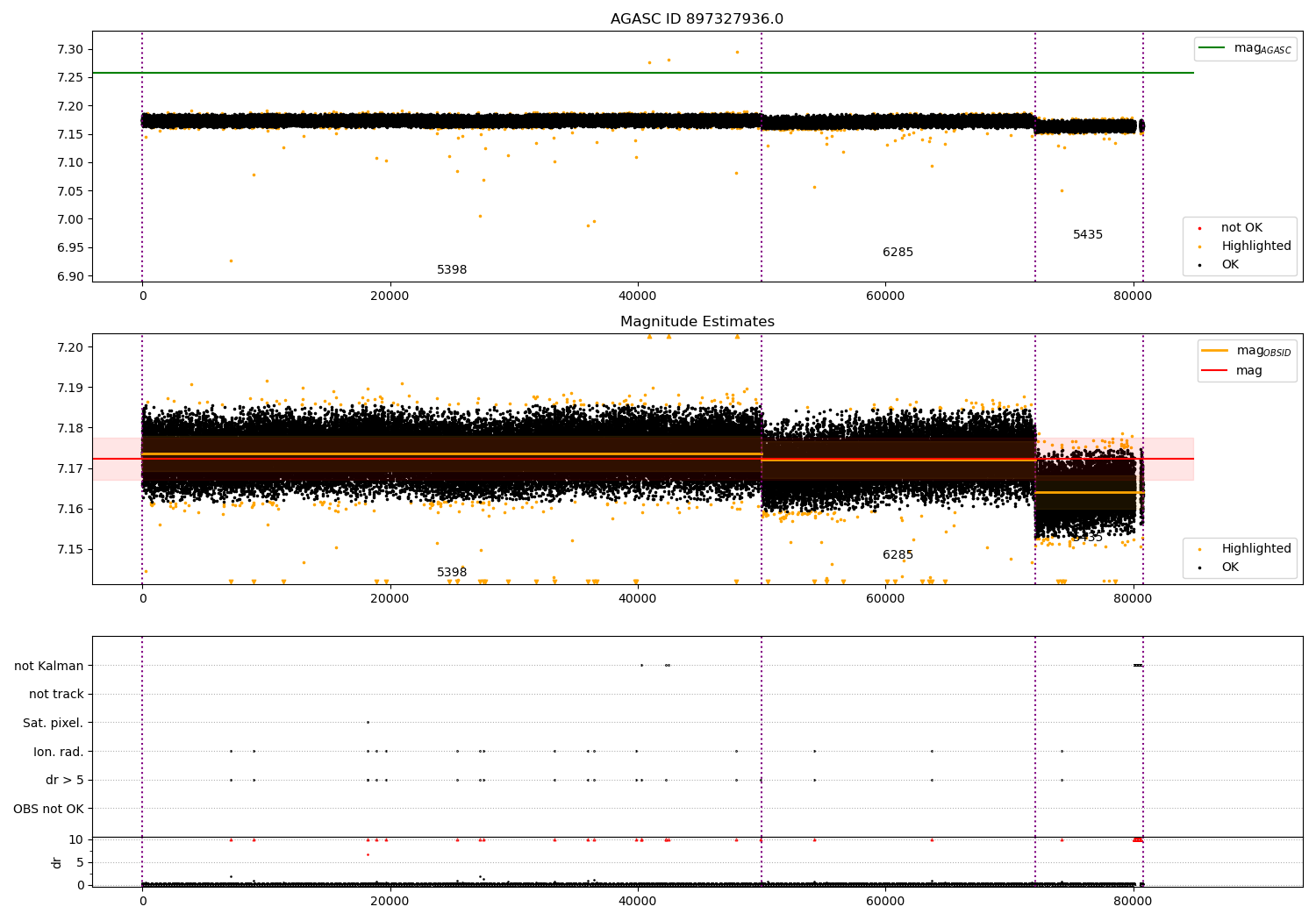The image size is (1316, 921).
Task: Click the 'not track' row label
Action: (56, 695)
